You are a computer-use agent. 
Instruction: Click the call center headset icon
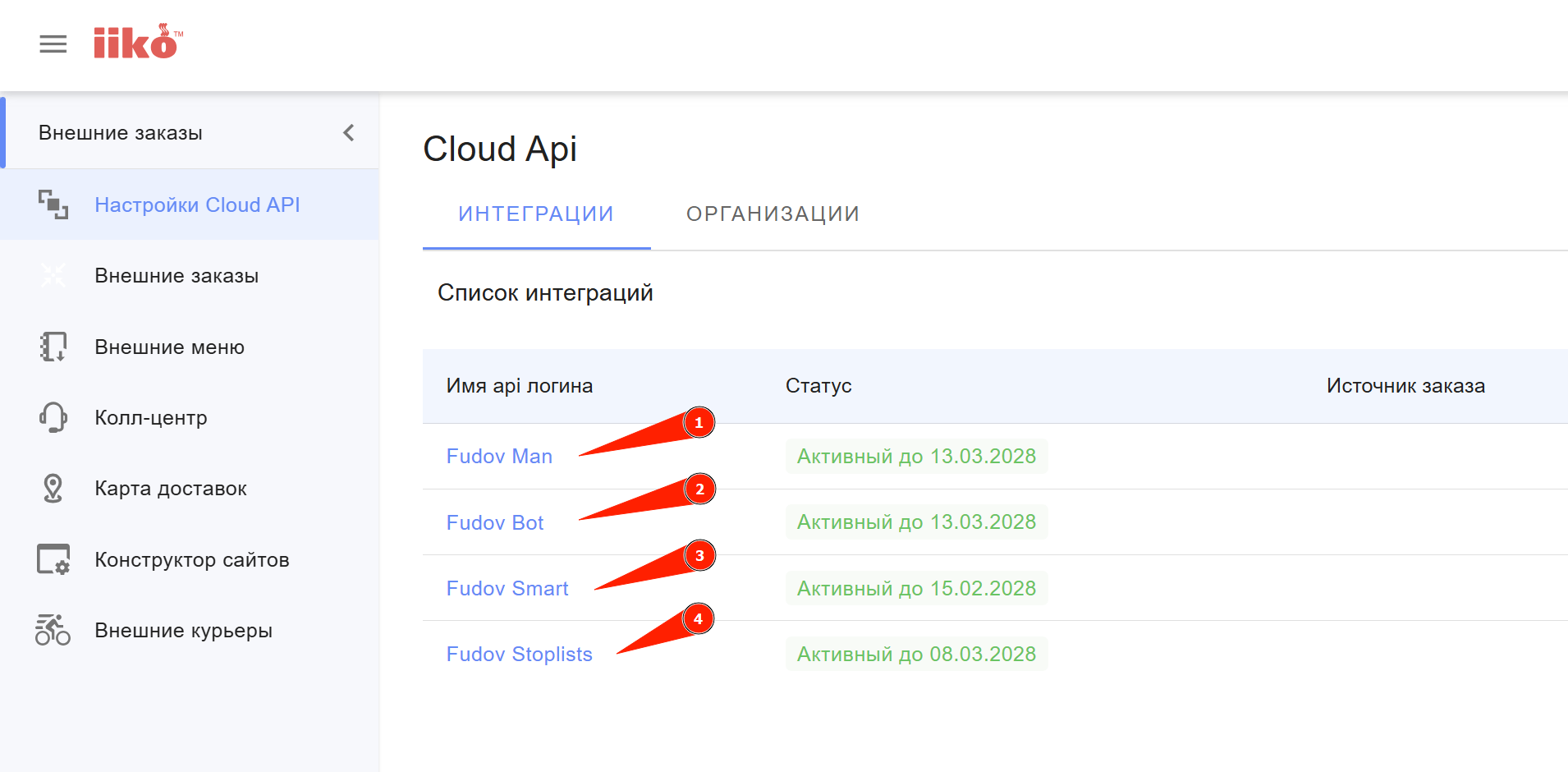[x=53, y=417]
